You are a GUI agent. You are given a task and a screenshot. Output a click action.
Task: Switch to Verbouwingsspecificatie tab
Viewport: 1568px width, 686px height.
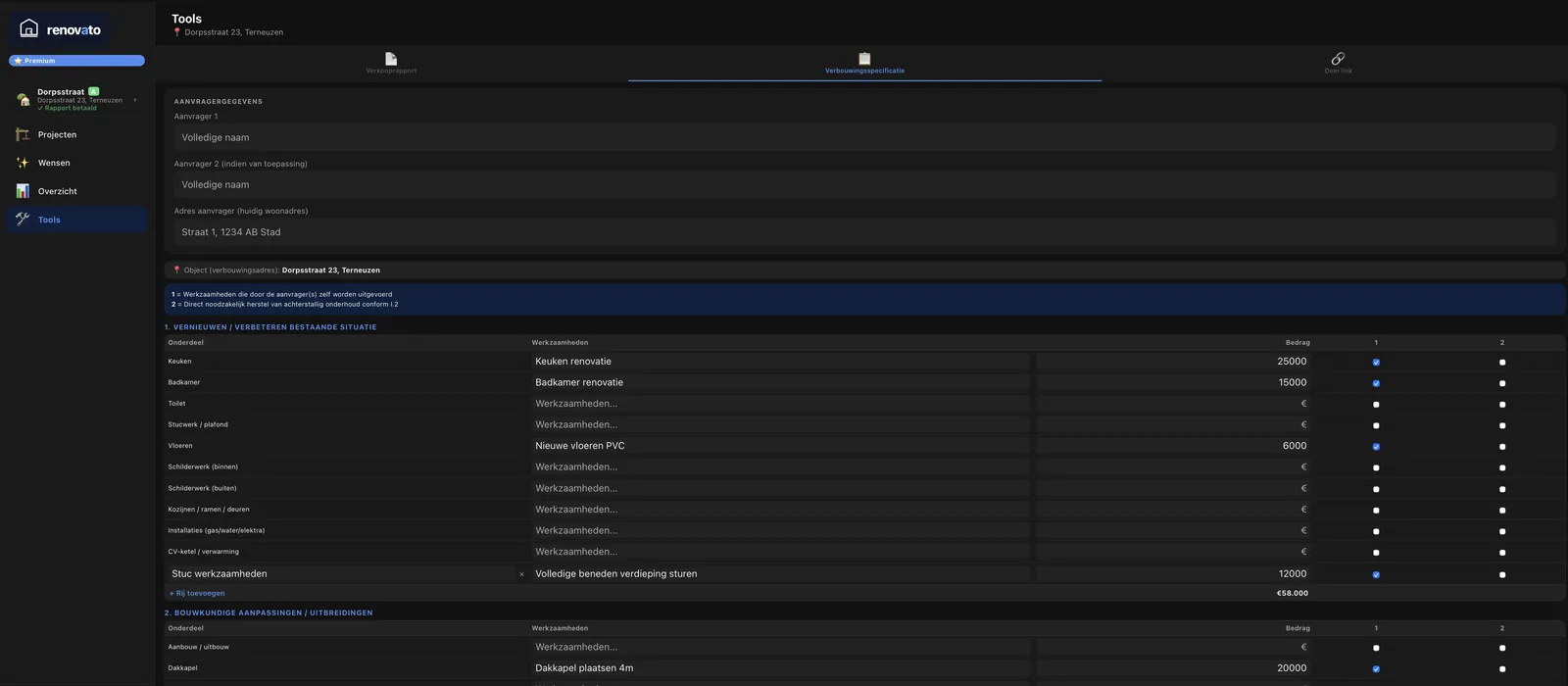tap(864, 64)
